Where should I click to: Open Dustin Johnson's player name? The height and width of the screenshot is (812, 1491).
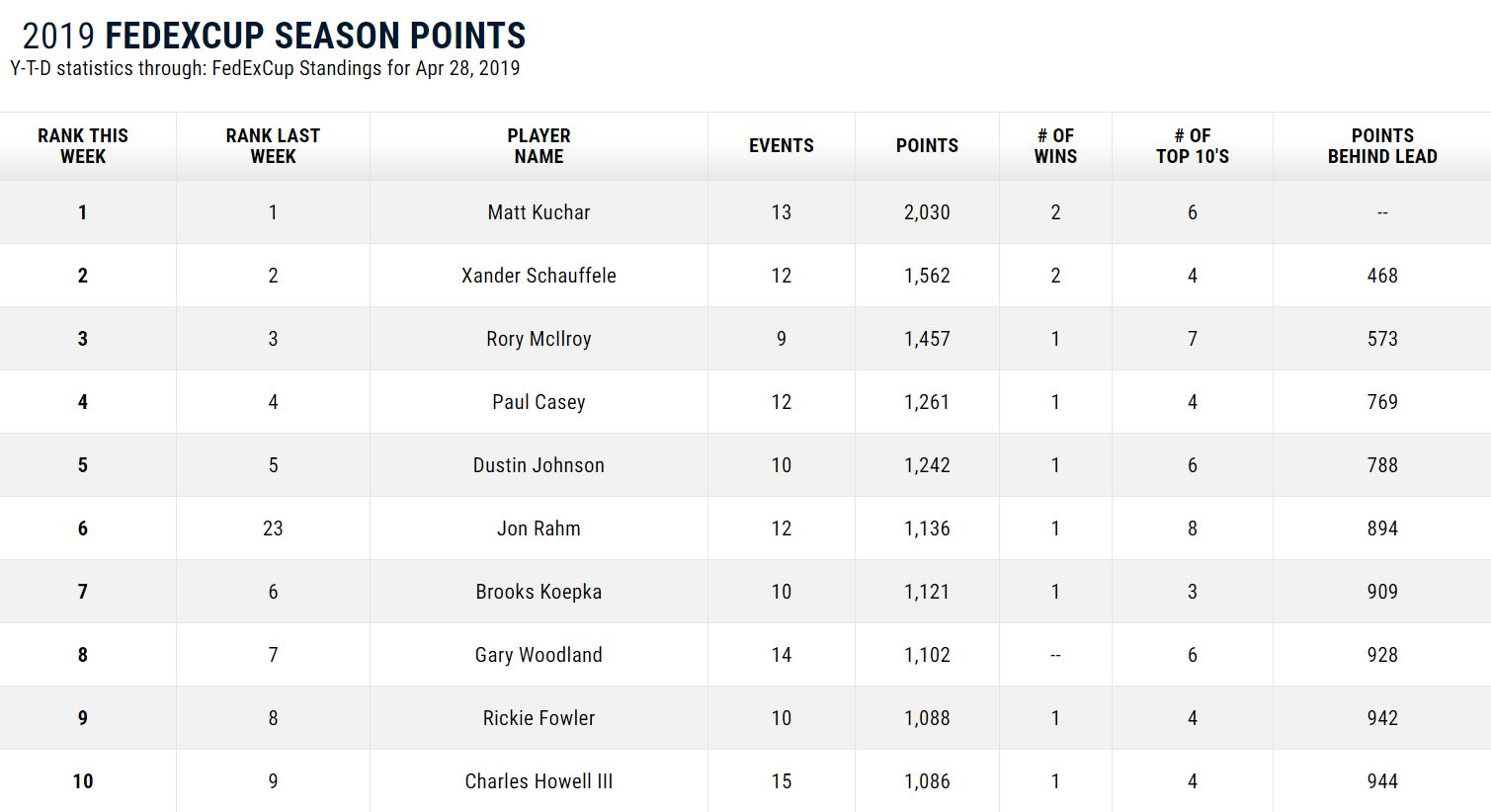tap(538, 465)
